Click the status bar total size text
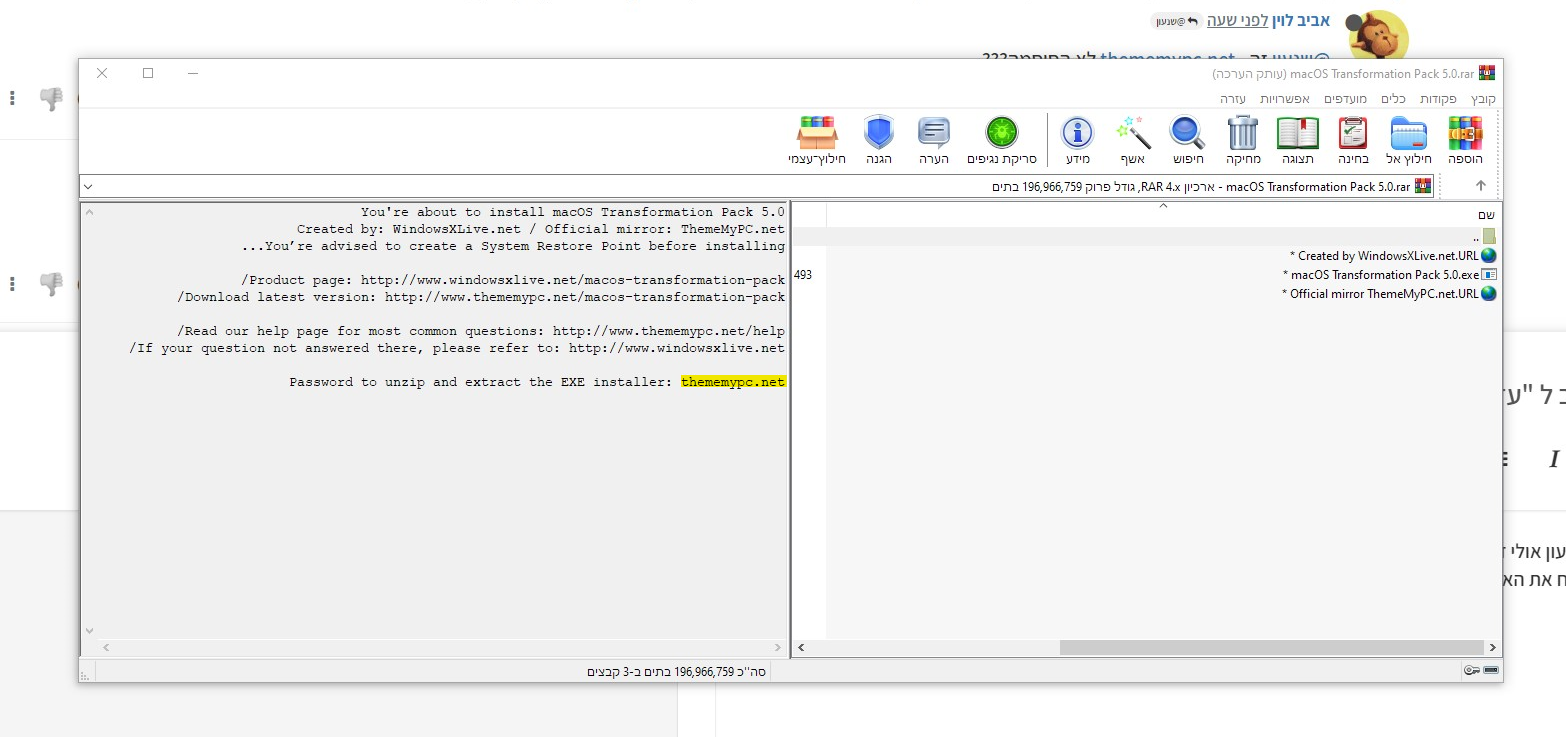Viewport: 1566px width, 737px height. (x=676, y=671)
